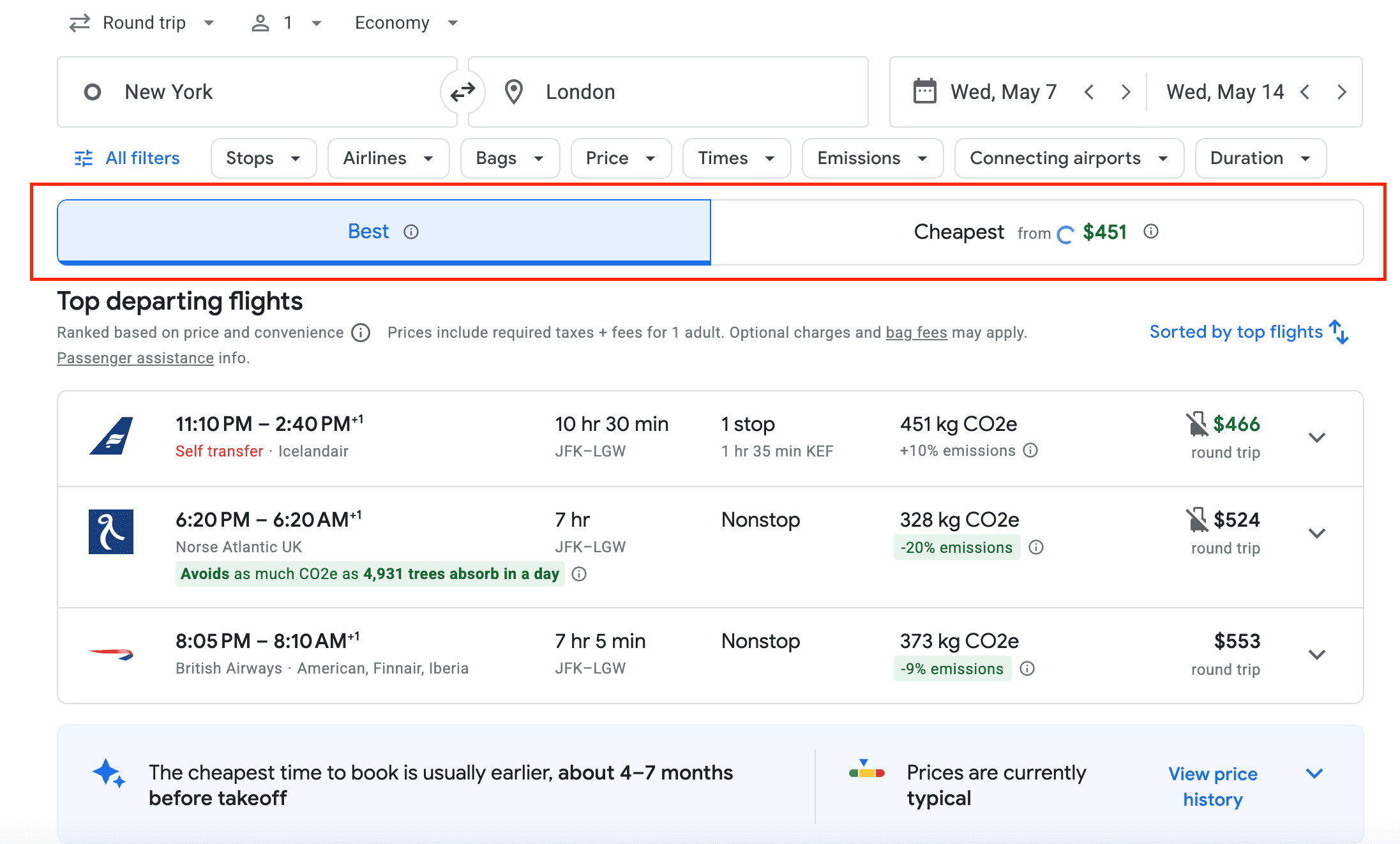Open the Passenger assistance link
The width and height of the screenshot is (1400, 844).
pos(135,358)
